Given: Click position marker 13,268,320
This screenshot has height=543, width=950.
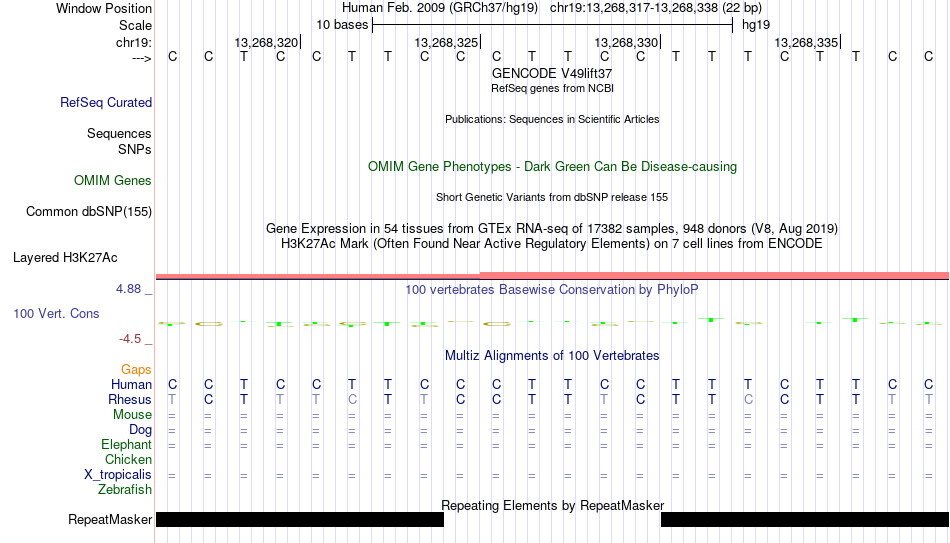Looking at the screenshot, I should [x=267, y=42].
